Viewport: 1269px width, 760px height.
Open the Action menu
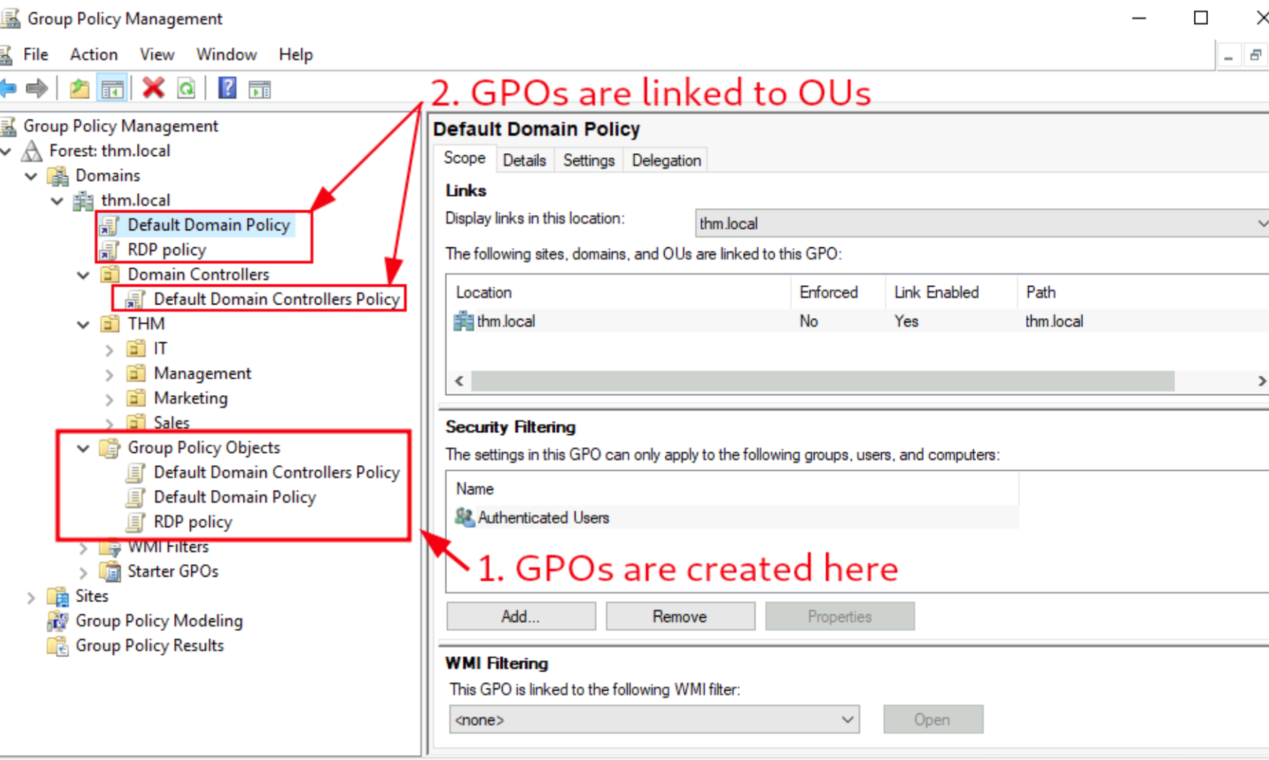tap(94, 54)
